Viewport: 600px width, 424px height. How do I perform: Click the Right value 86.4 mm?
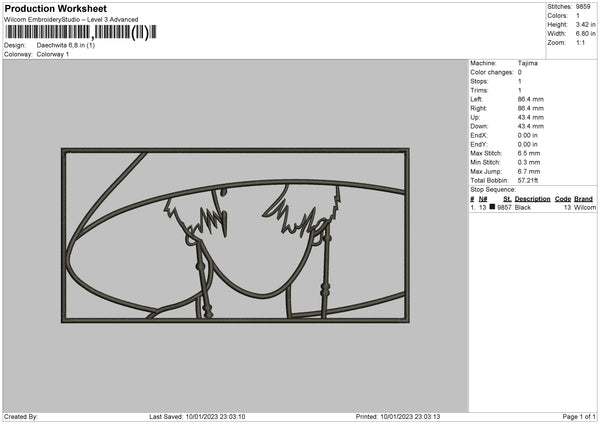pos(531,108)
